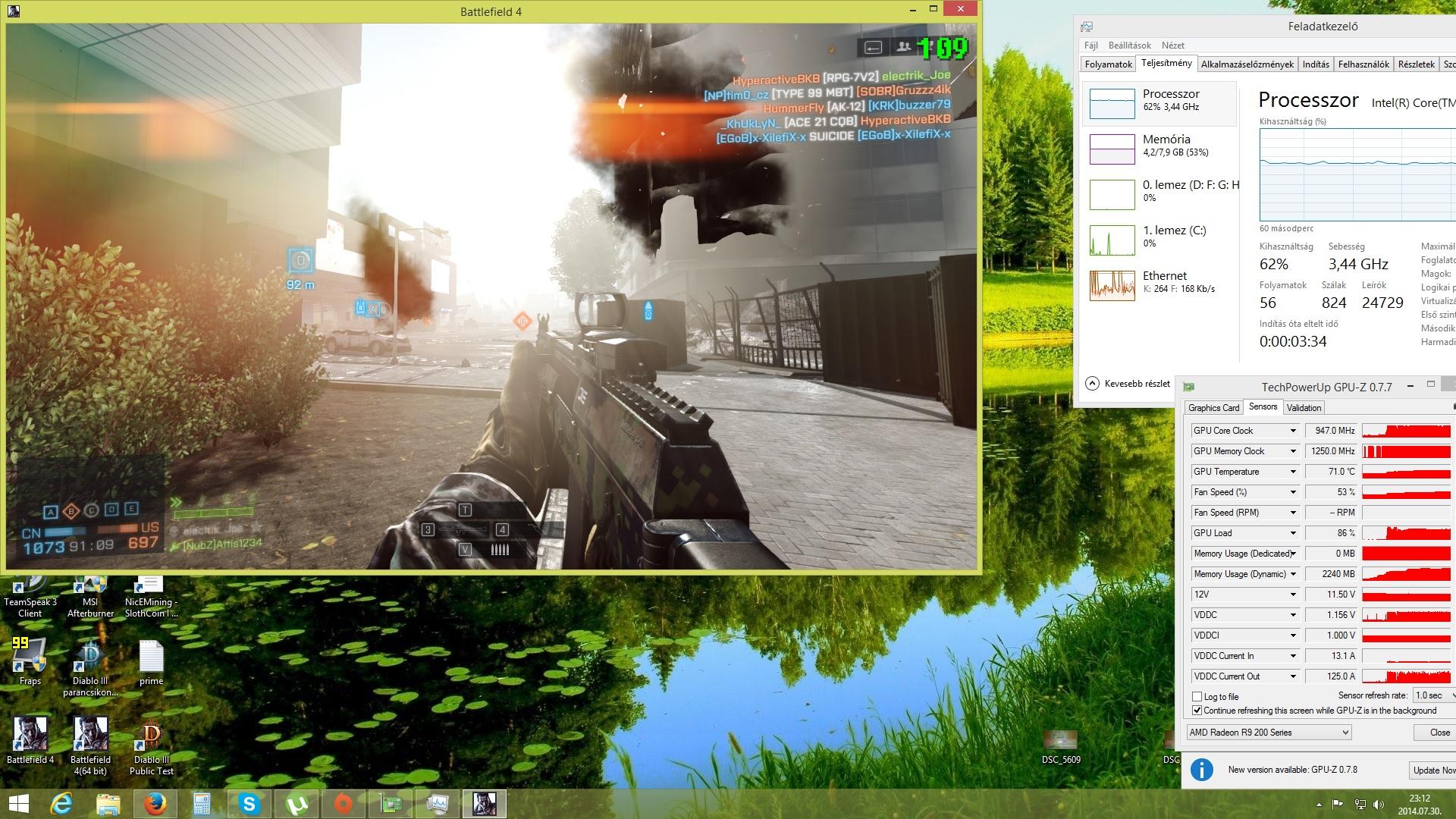Switch to Felhasználók tab
The width and height of the screenshot is (1456, 819).
point(1363,64)
